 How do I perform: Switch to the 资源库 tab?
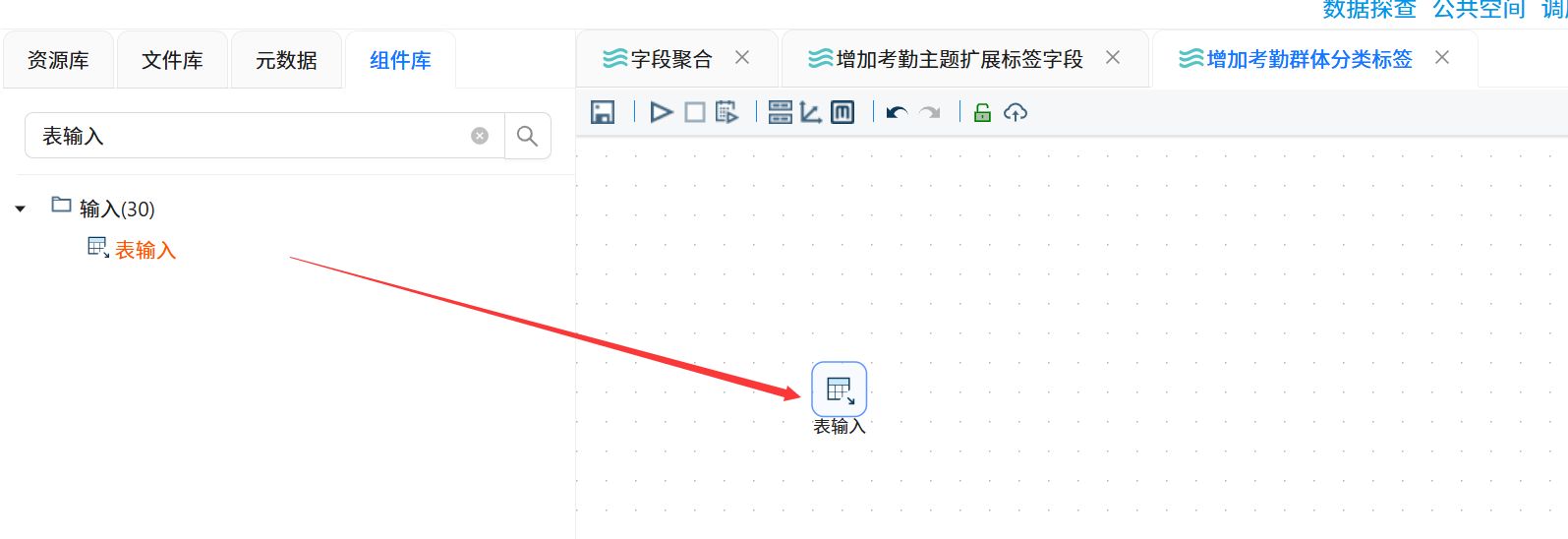[58, 60]
